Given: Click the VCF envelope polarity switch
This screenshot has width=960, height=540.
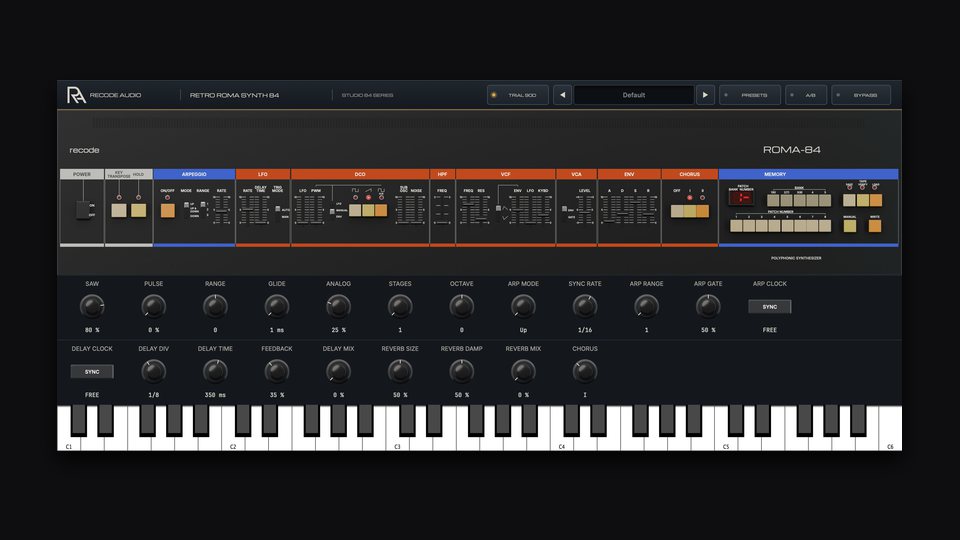Looking at the screenshot, I should (498, 209).
